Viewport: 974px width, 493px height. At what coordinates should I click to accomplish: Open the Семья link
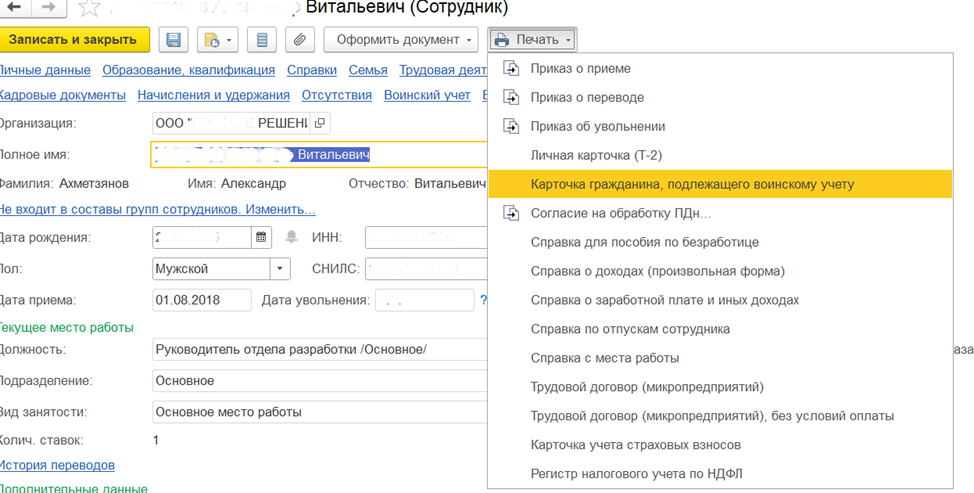(368, 70)
